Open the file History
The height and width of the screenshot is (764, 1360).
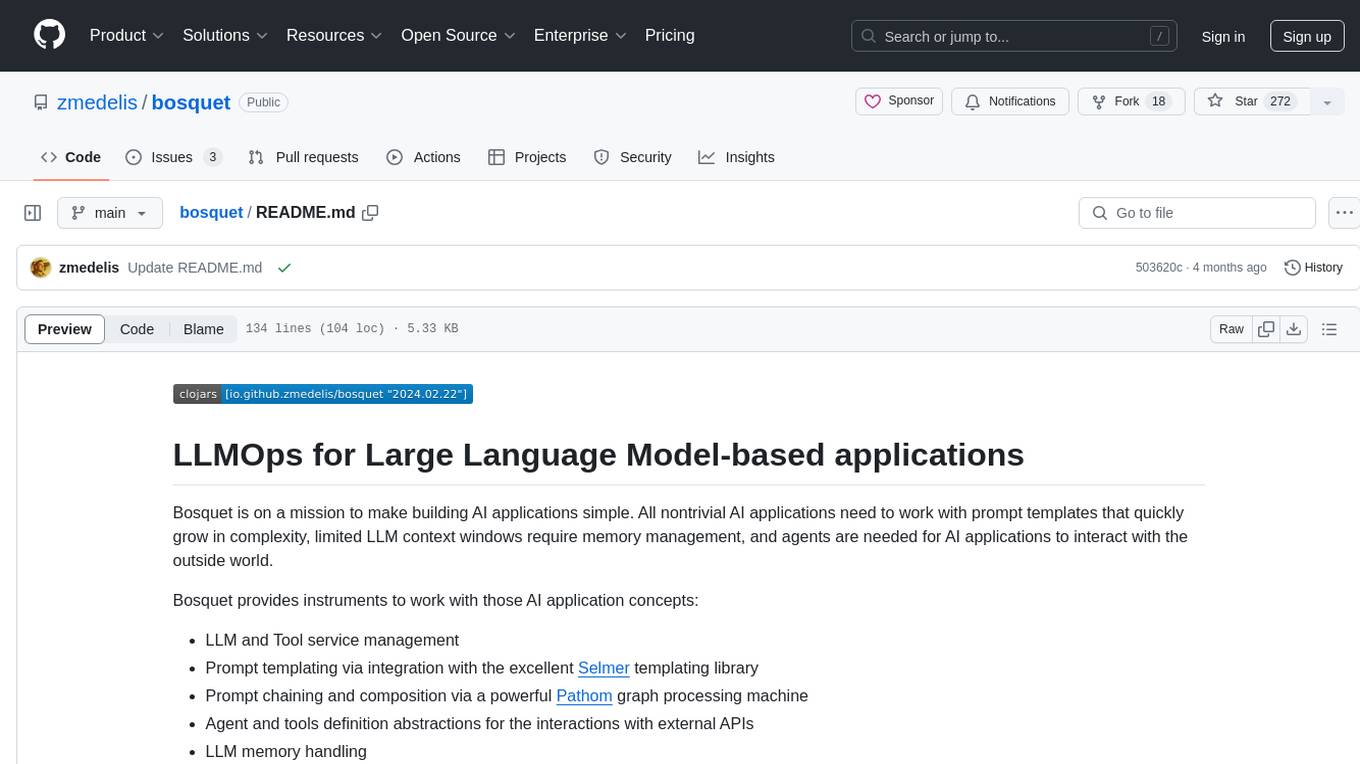(1313, 268)
